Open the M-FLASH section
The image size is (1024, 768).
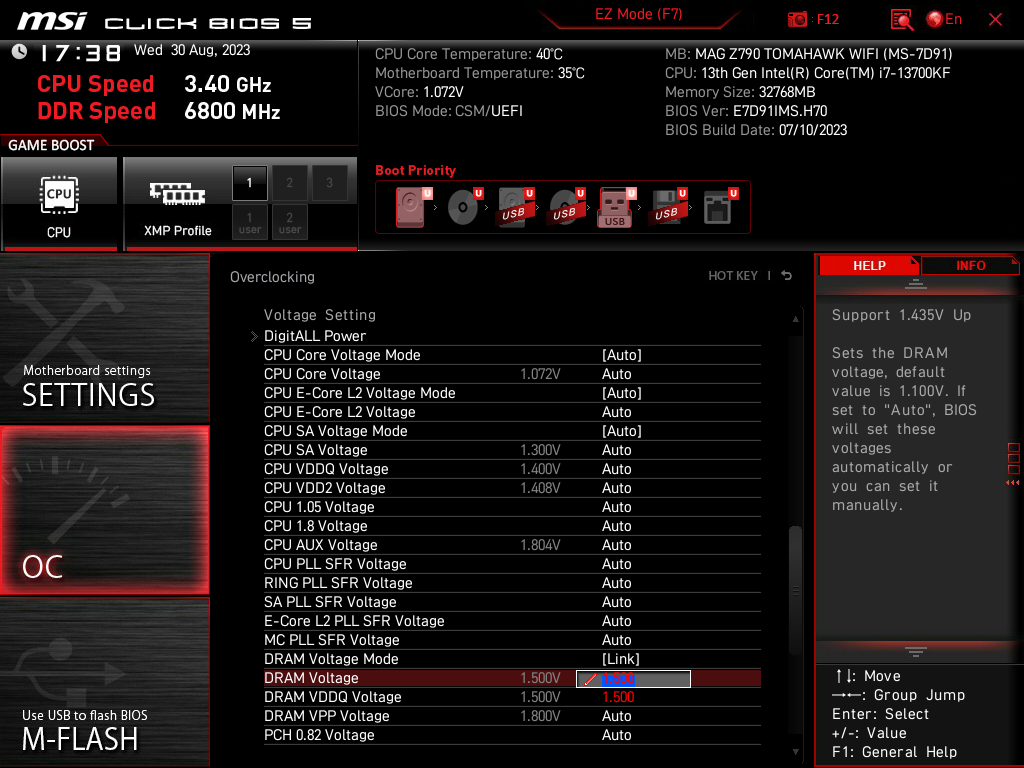104,682
